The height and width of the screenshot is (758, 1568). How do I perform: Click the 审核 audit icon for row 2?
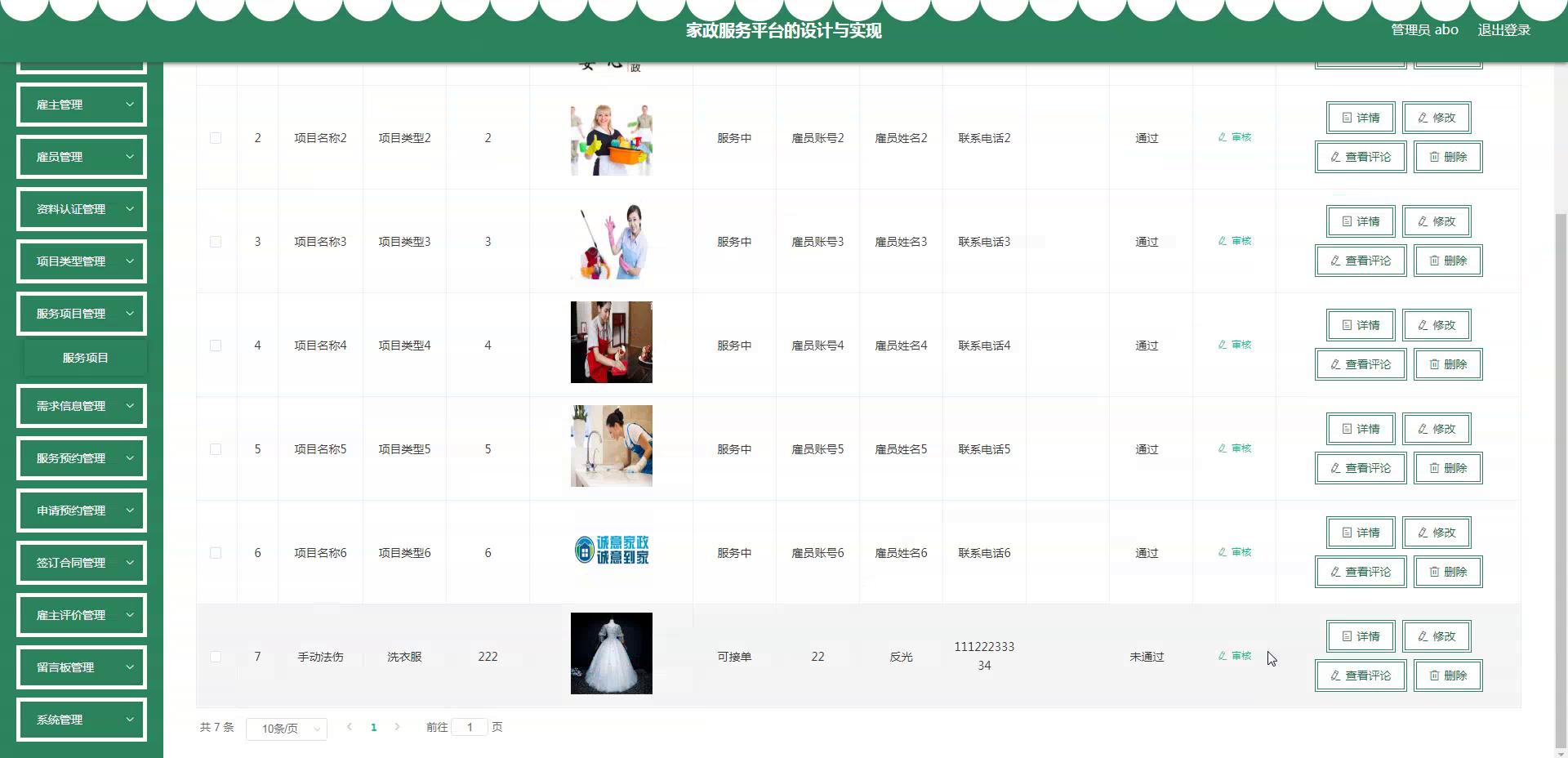pos(1234,137)
